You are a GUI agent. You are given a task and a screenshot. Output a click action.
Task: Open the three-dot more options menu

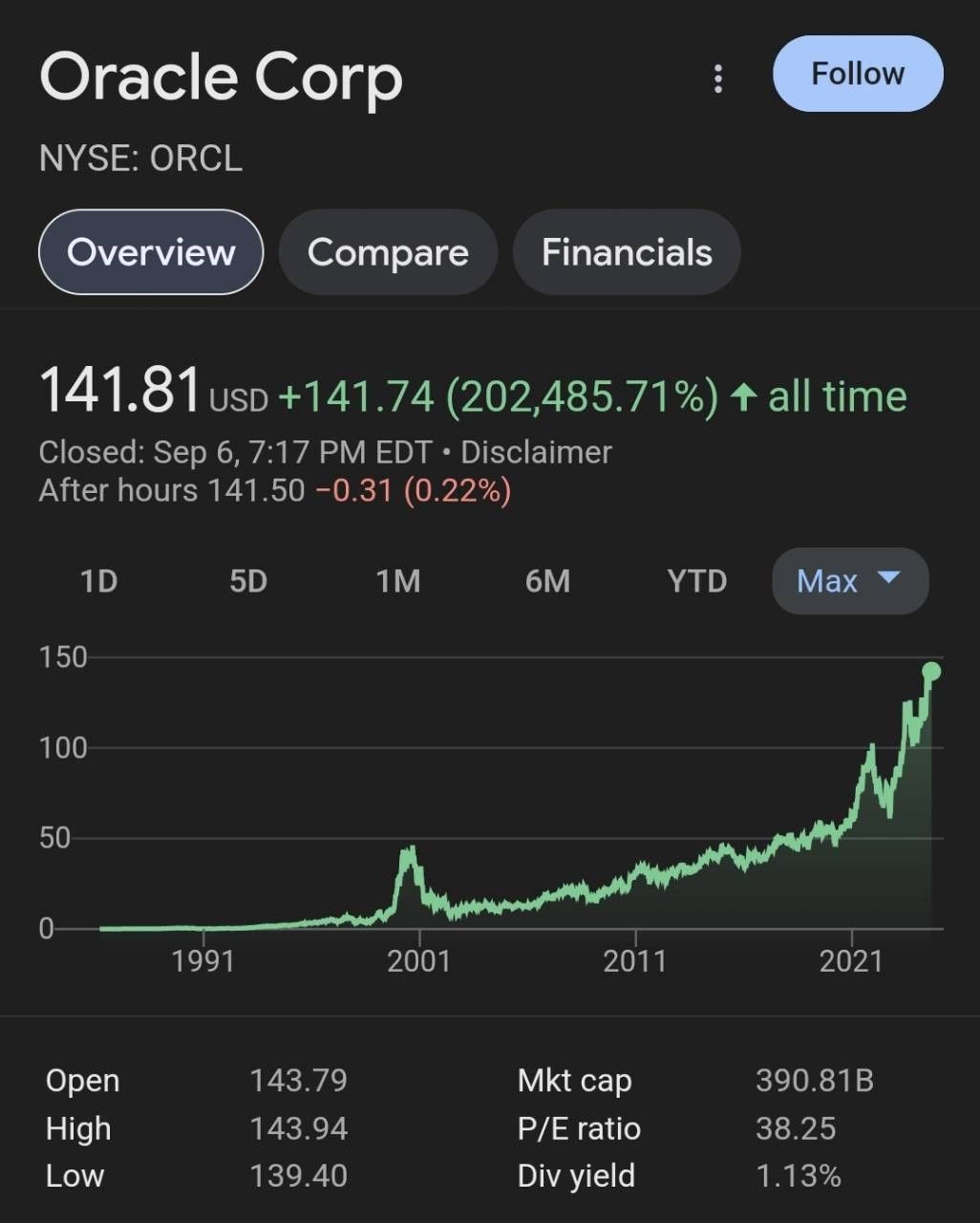pyautogui.click(x=718, y=78)
